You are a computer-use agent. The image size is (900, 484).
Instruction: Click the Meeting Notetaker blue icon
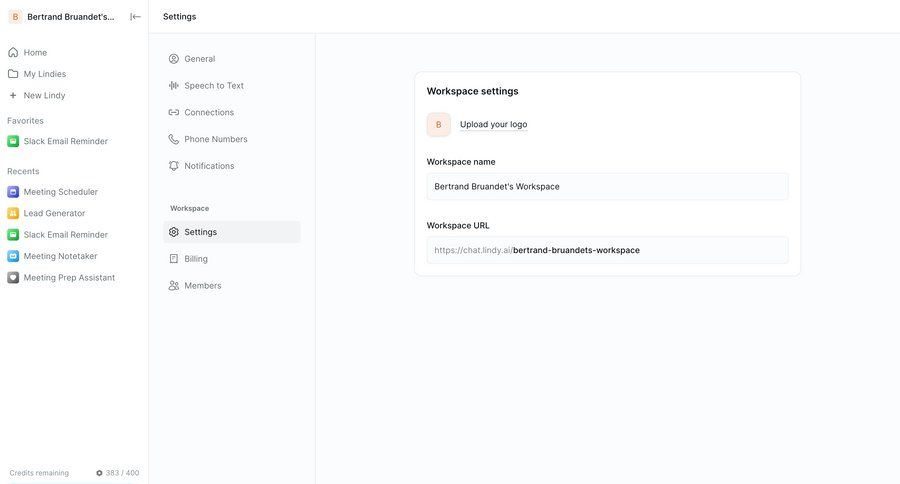pyautogui.click(x=13, y=256)
